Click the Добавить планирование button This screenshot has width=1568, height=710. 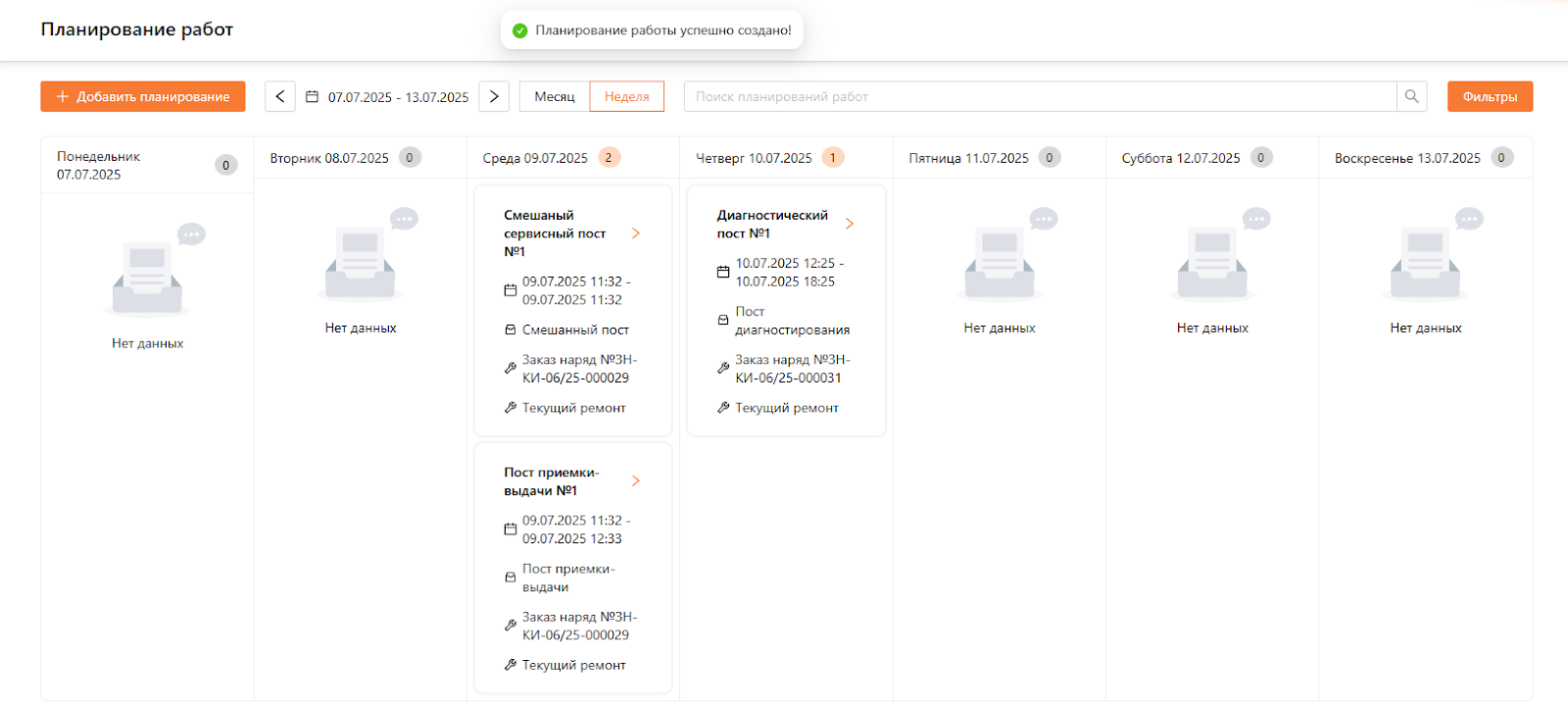coord(143,96)
